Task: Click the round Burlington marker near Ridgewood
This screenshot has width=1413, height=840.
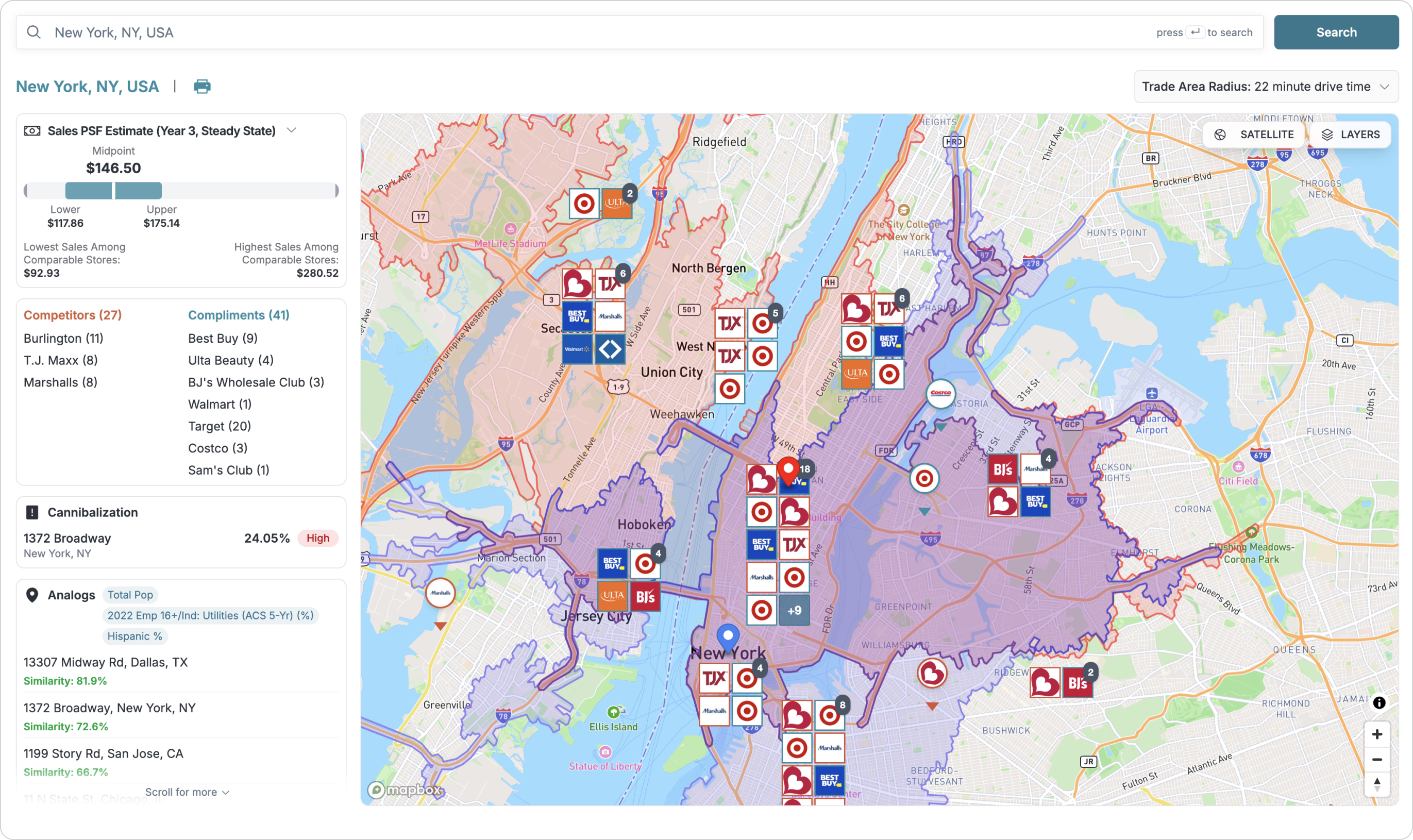Action: pyautogui.click(x=932, y=674)
